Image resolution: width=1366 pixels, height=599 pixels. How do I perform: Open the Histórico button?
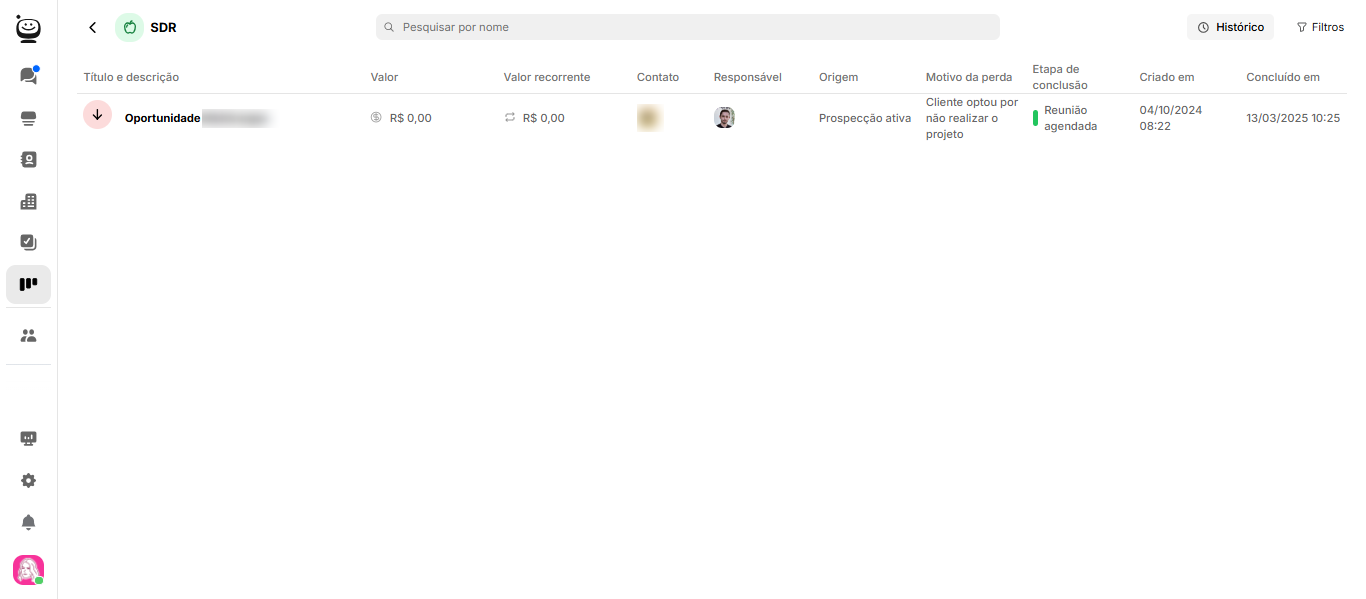[1230, 27]
